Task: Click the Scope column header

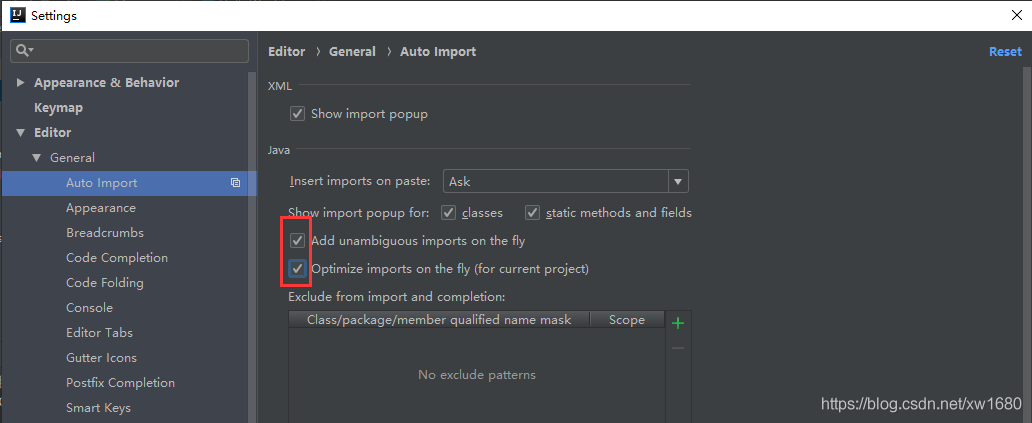Action: pos(627,320)
